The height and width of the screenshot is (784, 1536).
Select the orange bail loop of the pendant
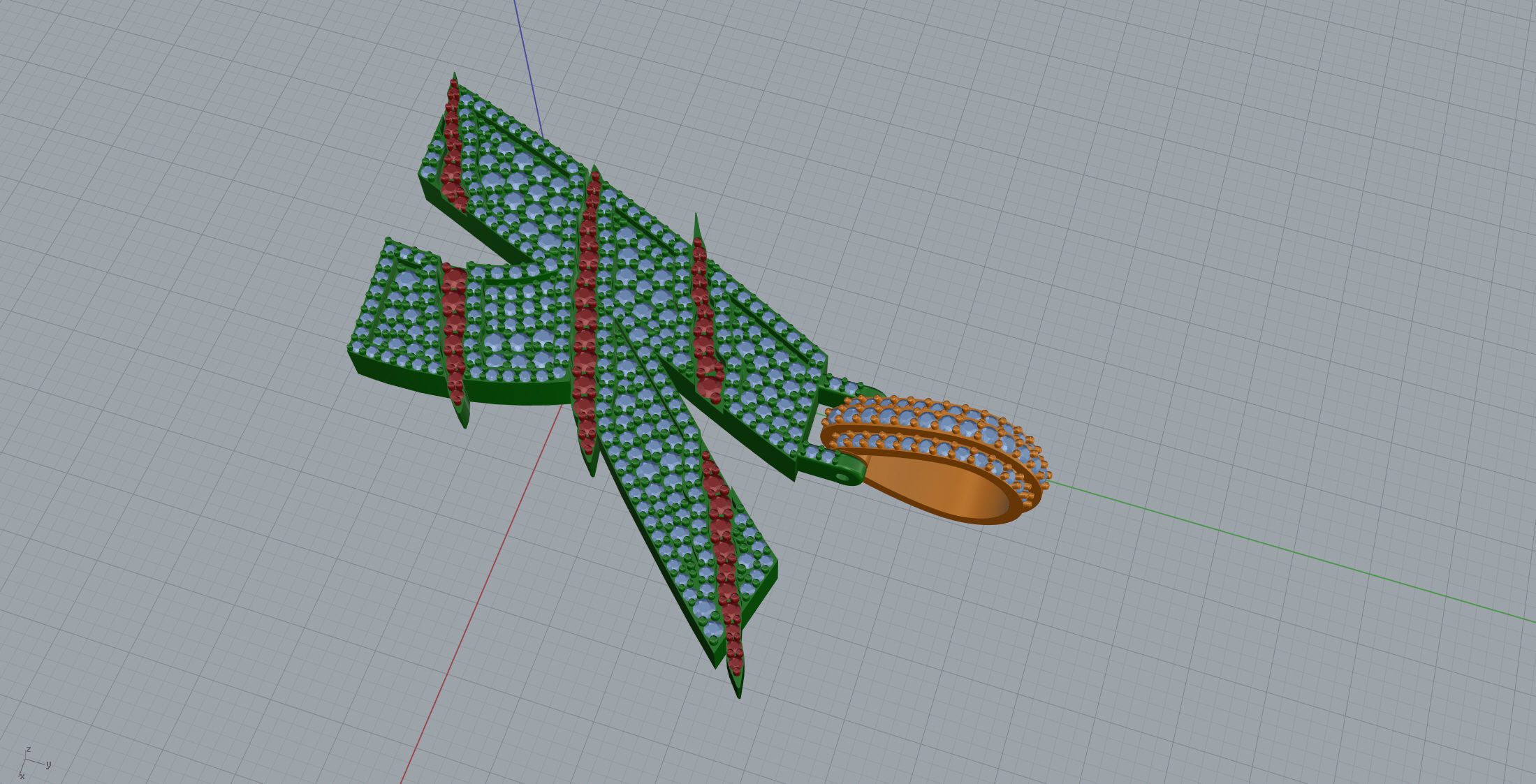click(x=936, y=461)
